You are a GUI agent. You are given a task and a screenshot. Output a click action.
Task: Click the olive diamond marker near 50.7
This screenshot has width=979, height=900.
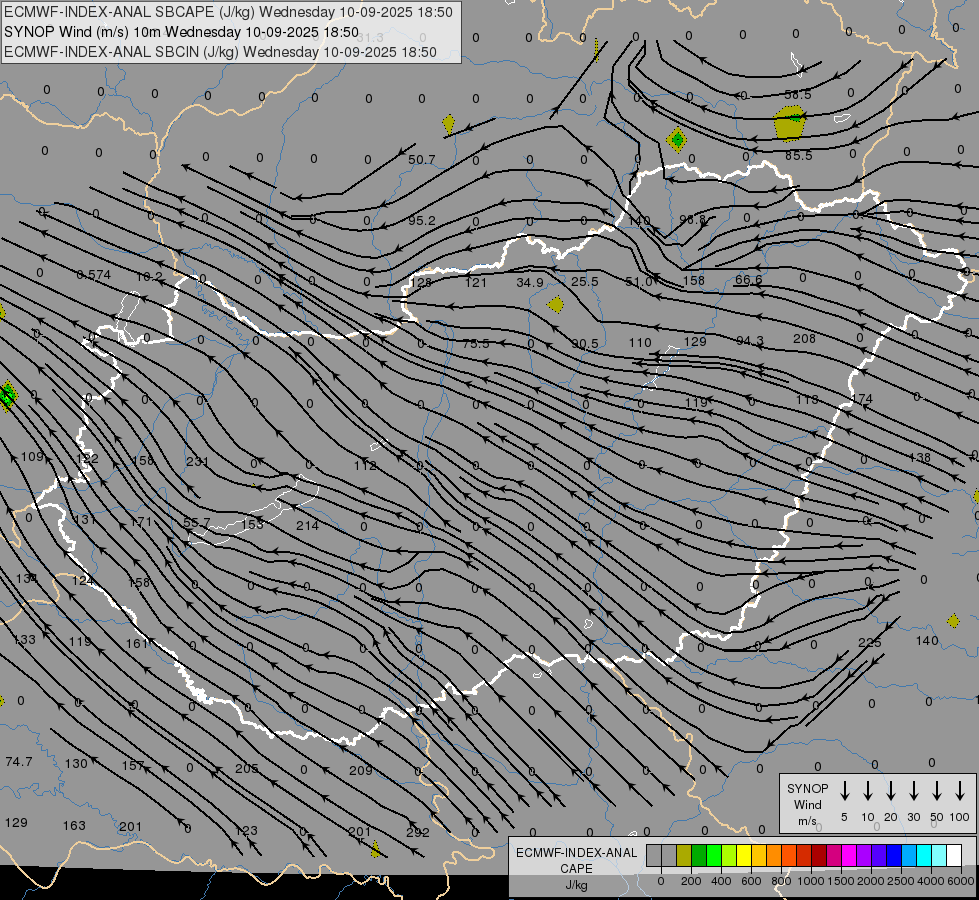448,124
